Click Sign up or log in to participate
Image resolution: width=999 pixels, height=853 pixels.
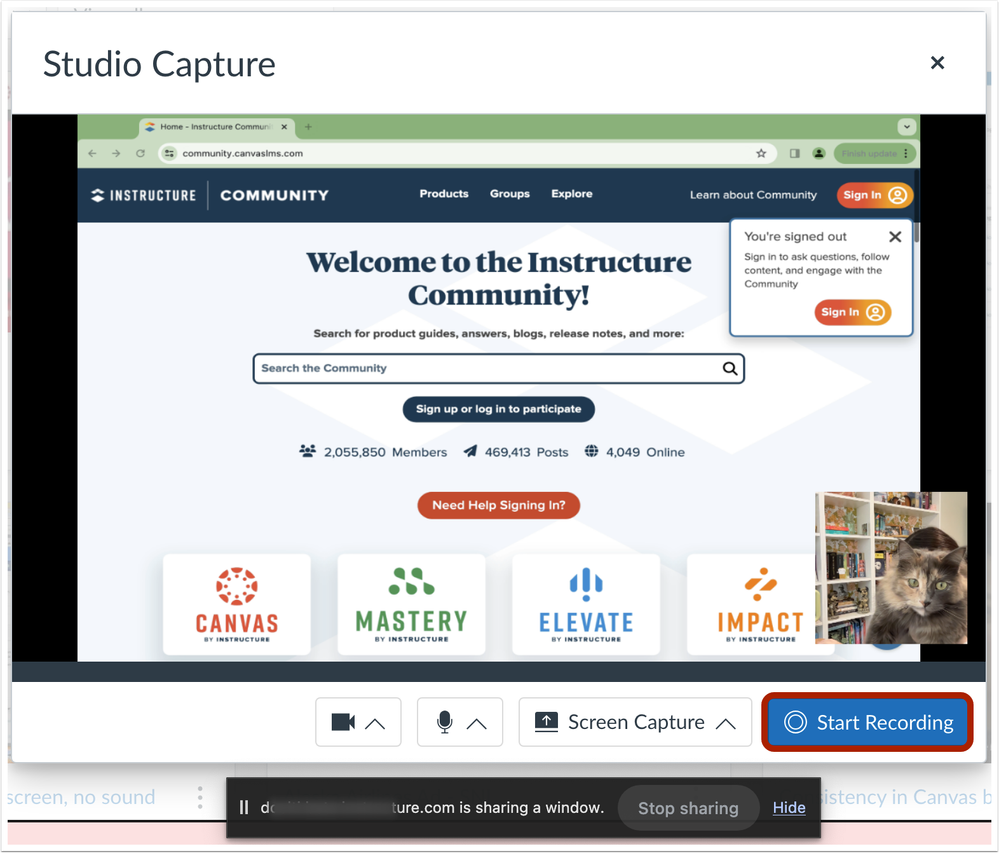click(x=499, y=409)
